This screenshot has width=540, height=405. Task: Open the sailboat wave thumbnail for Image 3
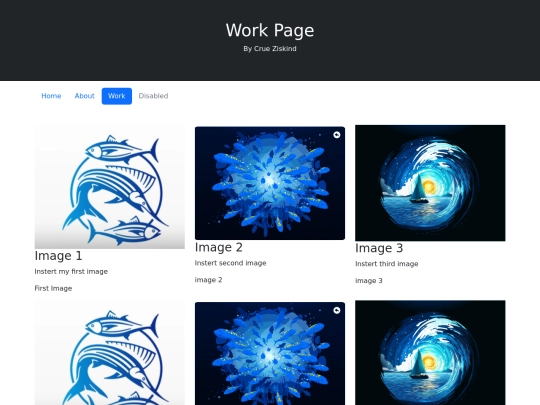click(x=430, y=183)
